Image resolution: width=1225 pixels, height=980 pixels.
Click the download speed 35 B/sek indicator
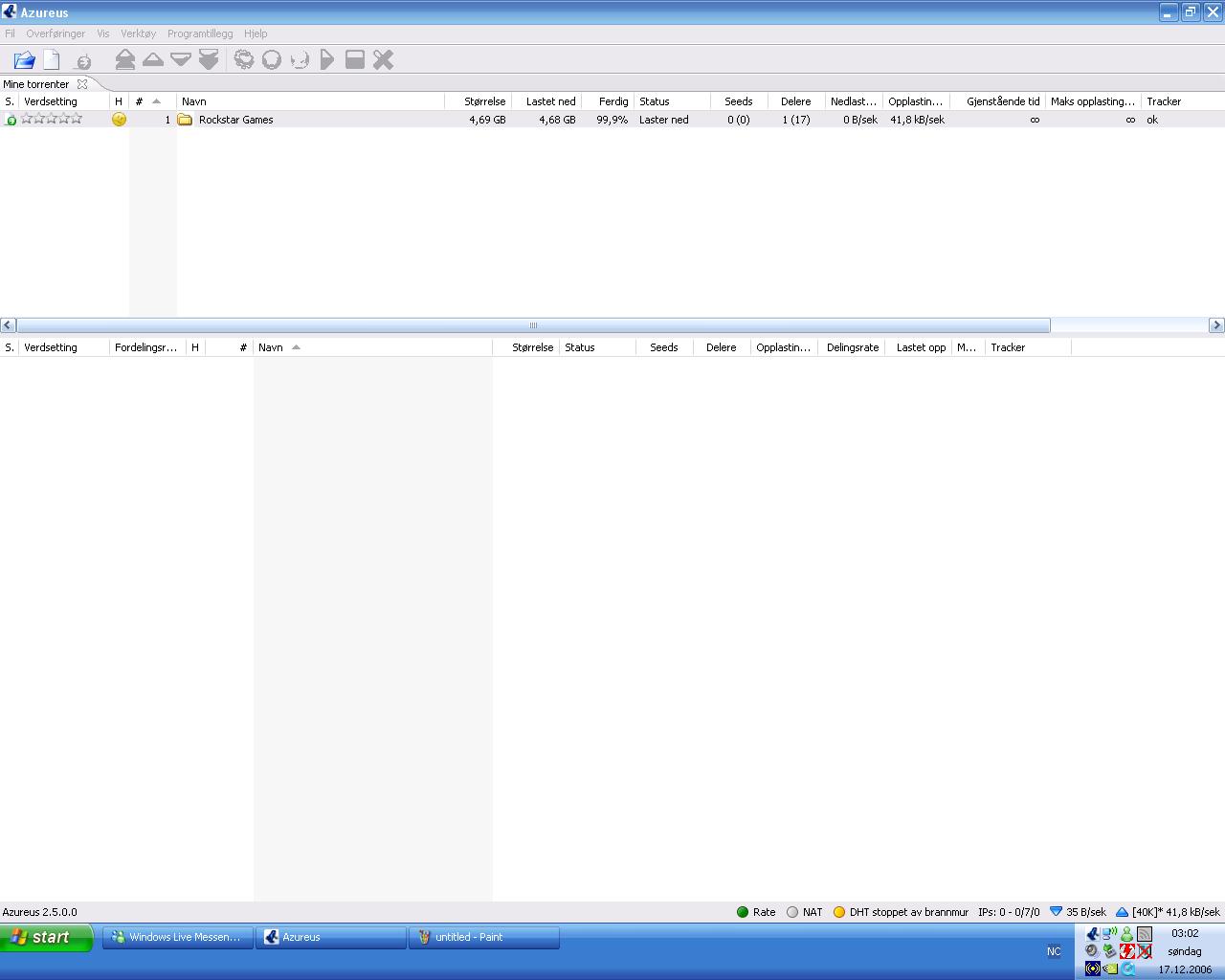tap(1078, 912)
